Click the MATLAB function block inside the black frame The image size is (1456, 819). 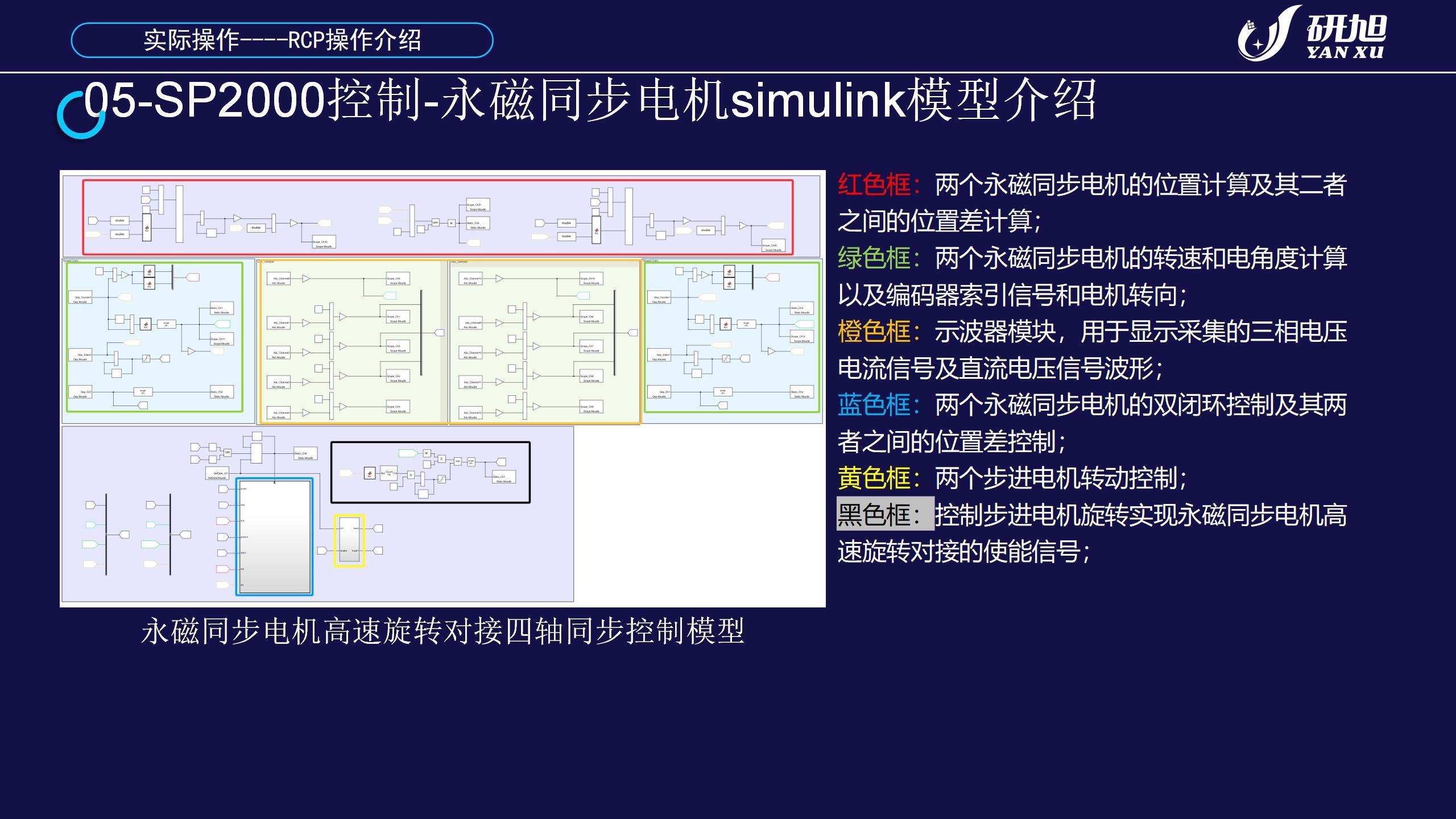(x=370, y=473)
